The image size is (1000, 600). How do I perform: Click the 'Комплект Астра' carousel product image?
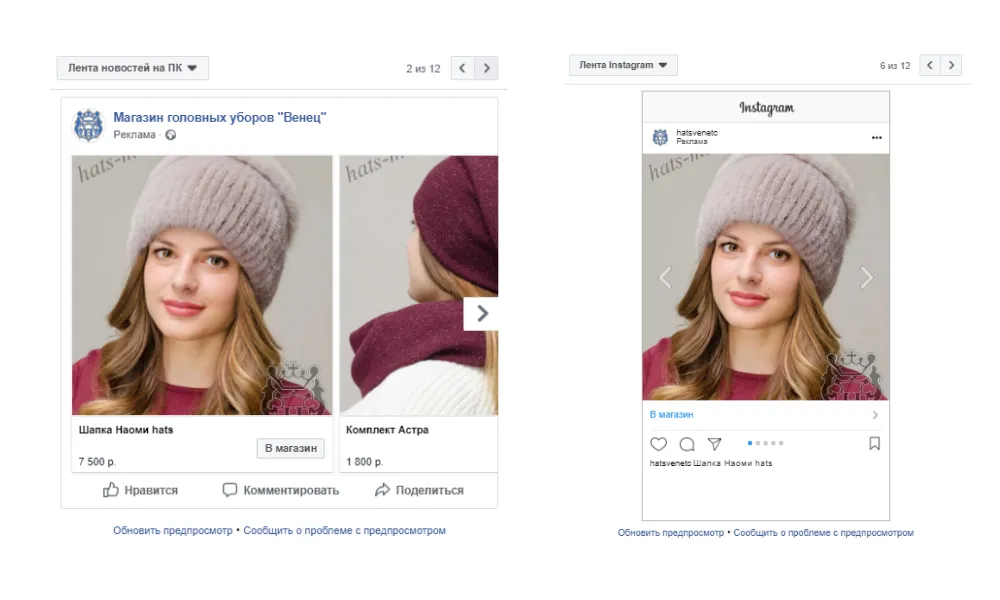[418, 285]
